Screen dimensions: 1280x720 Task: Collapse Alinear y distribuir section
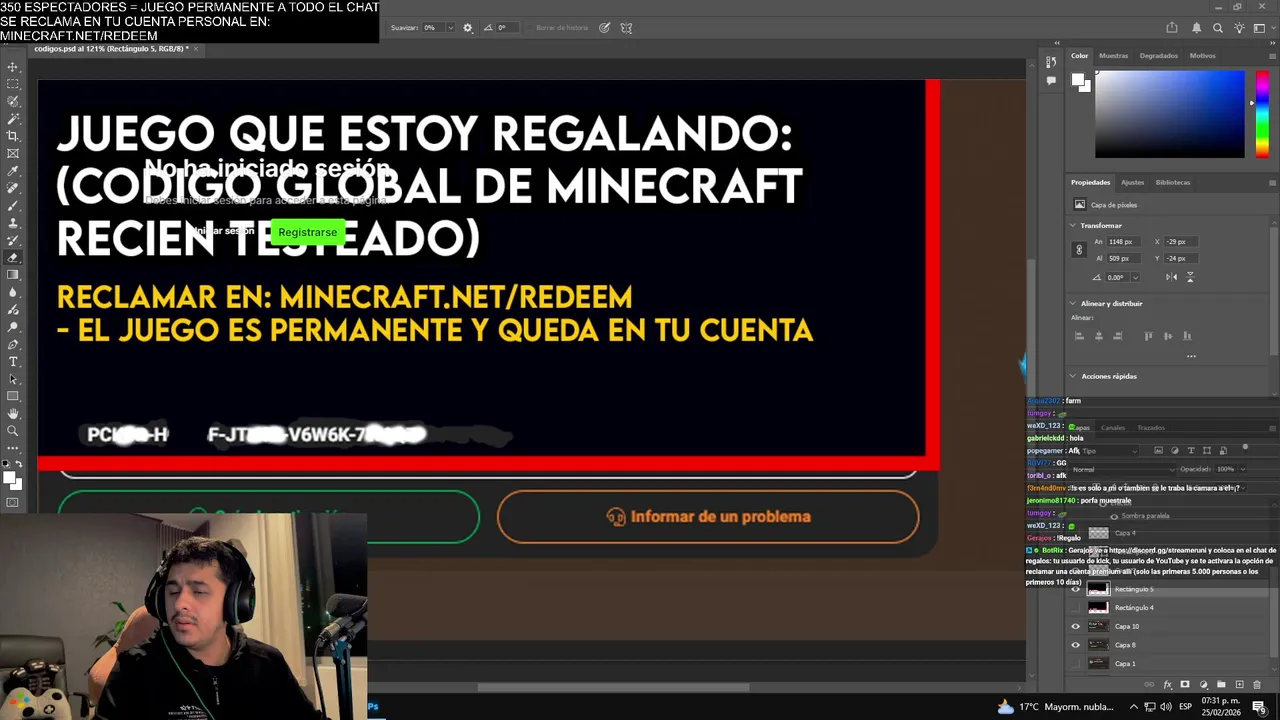1073,304
